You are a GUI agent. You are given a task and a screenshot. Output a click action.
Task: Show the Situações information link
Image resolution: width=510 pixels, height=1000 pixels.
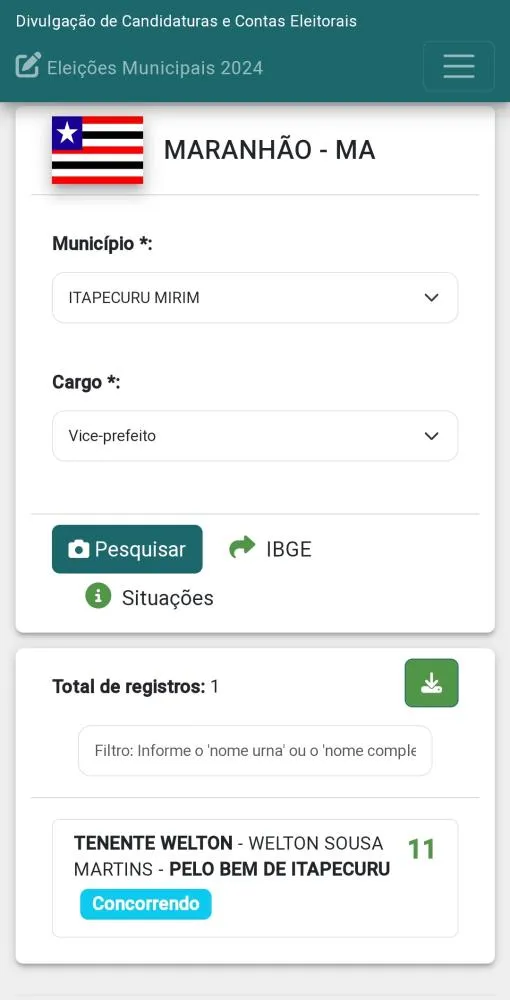[x=168, y=598]
